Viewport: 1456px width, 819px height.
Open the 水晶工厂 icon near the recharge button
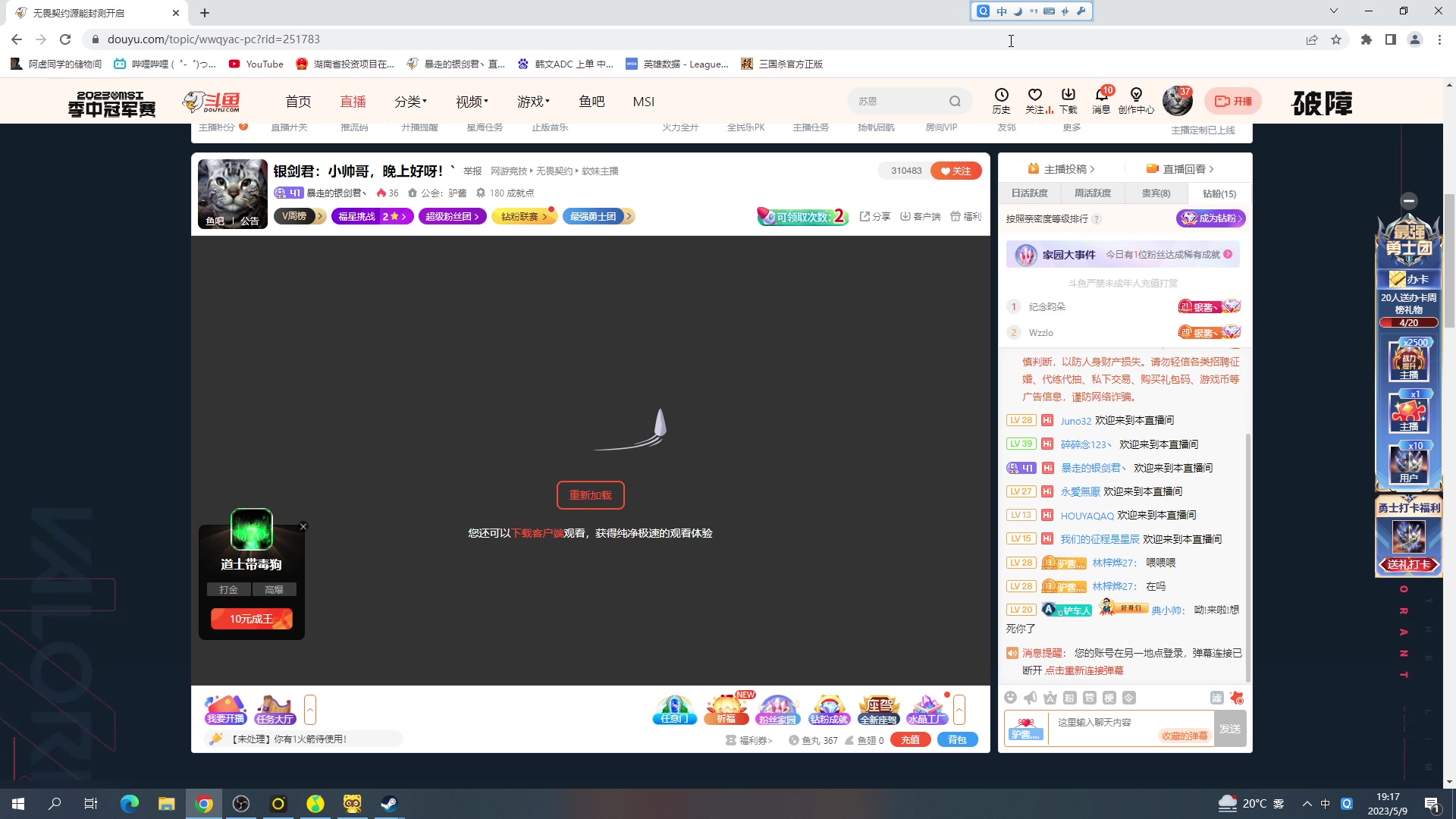(x=927, y=709)
